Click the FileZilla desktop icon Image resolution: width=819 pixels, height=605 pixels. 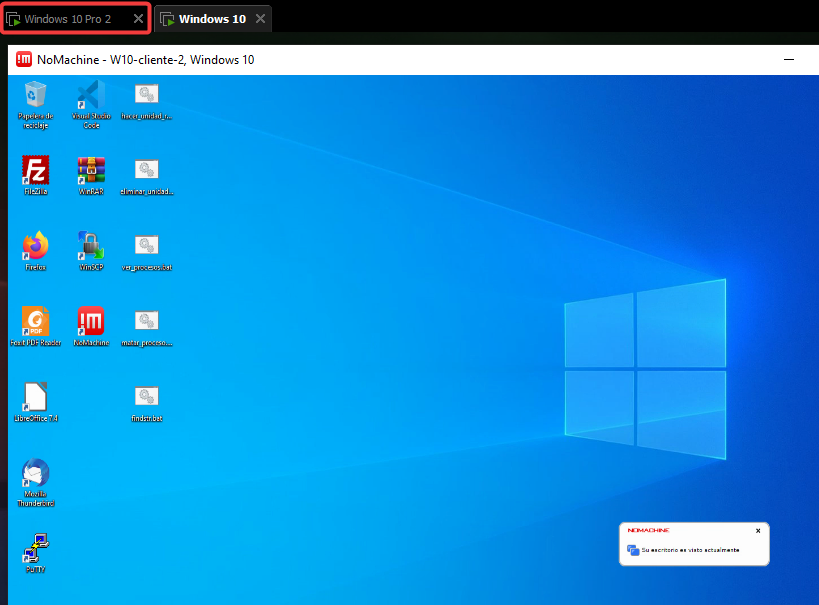pyautogui.click(x=36, y=171)
